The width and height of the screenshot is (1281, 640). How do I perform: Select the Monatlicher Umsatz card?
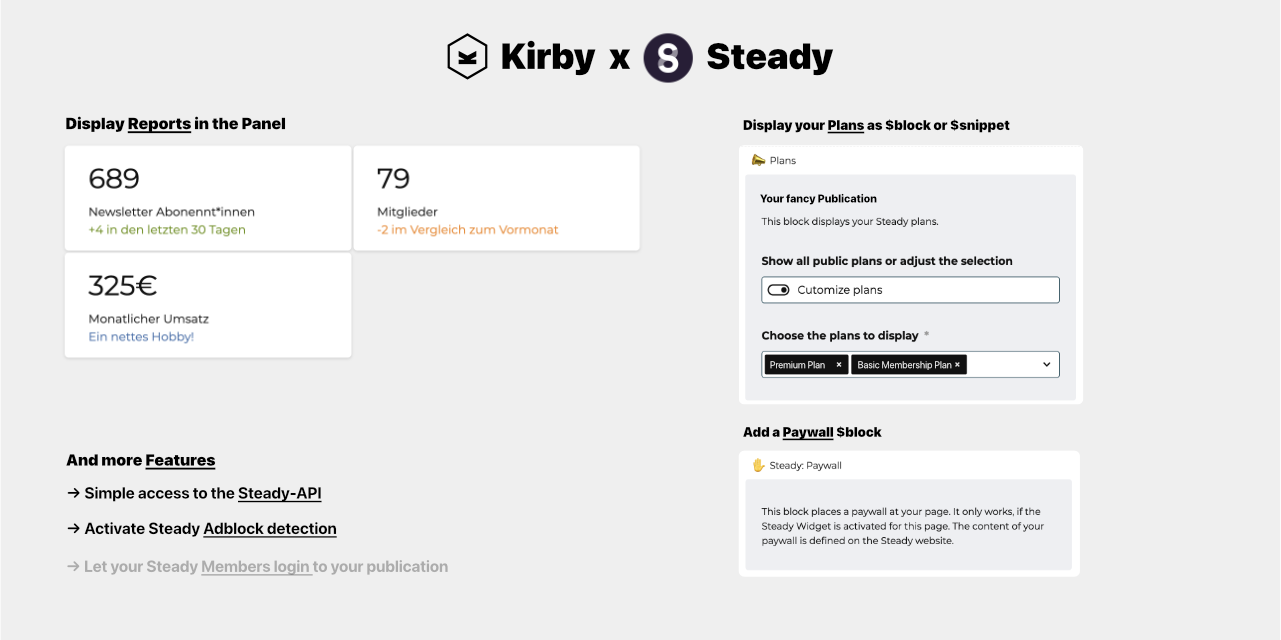[x=207, y=305]
